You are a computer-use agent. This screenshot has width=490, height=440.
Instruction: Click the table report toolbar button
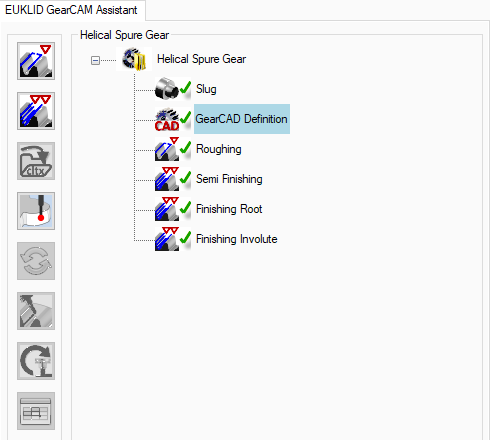(x=36, y=411)
